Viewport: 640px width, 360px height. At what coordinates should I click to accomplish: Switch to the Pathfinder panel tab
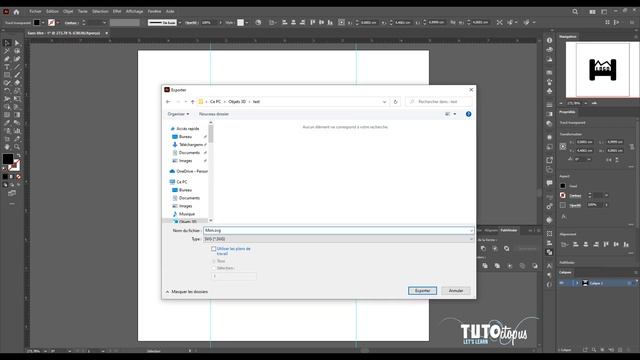click(509, 231)
